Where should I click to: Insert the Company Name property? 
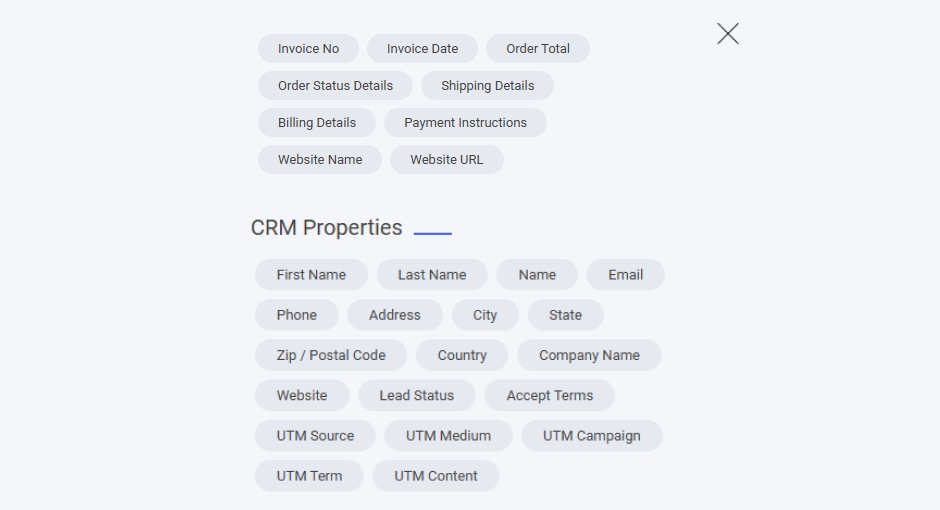[x=589, y=355]
